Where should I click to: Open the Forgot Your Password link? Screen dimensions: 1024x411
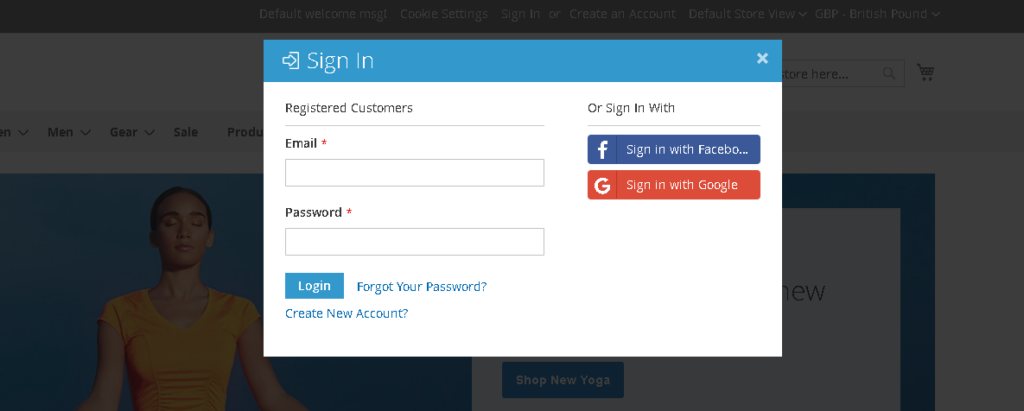(x=421, y=287)
